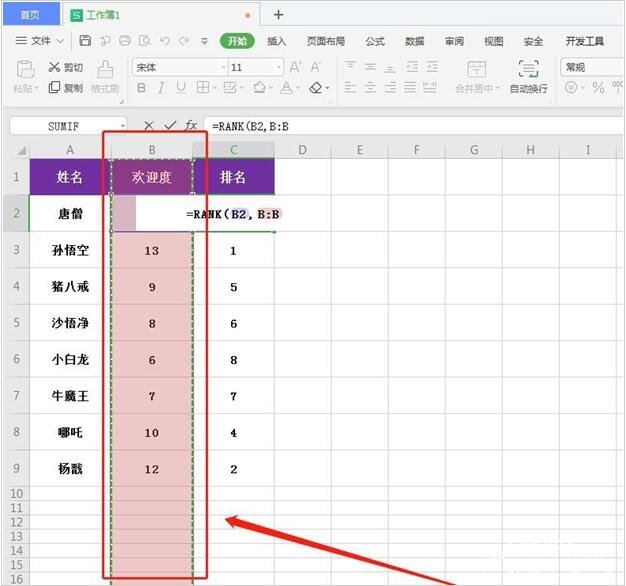Toggle middle vertical alignment

[370, 67]
